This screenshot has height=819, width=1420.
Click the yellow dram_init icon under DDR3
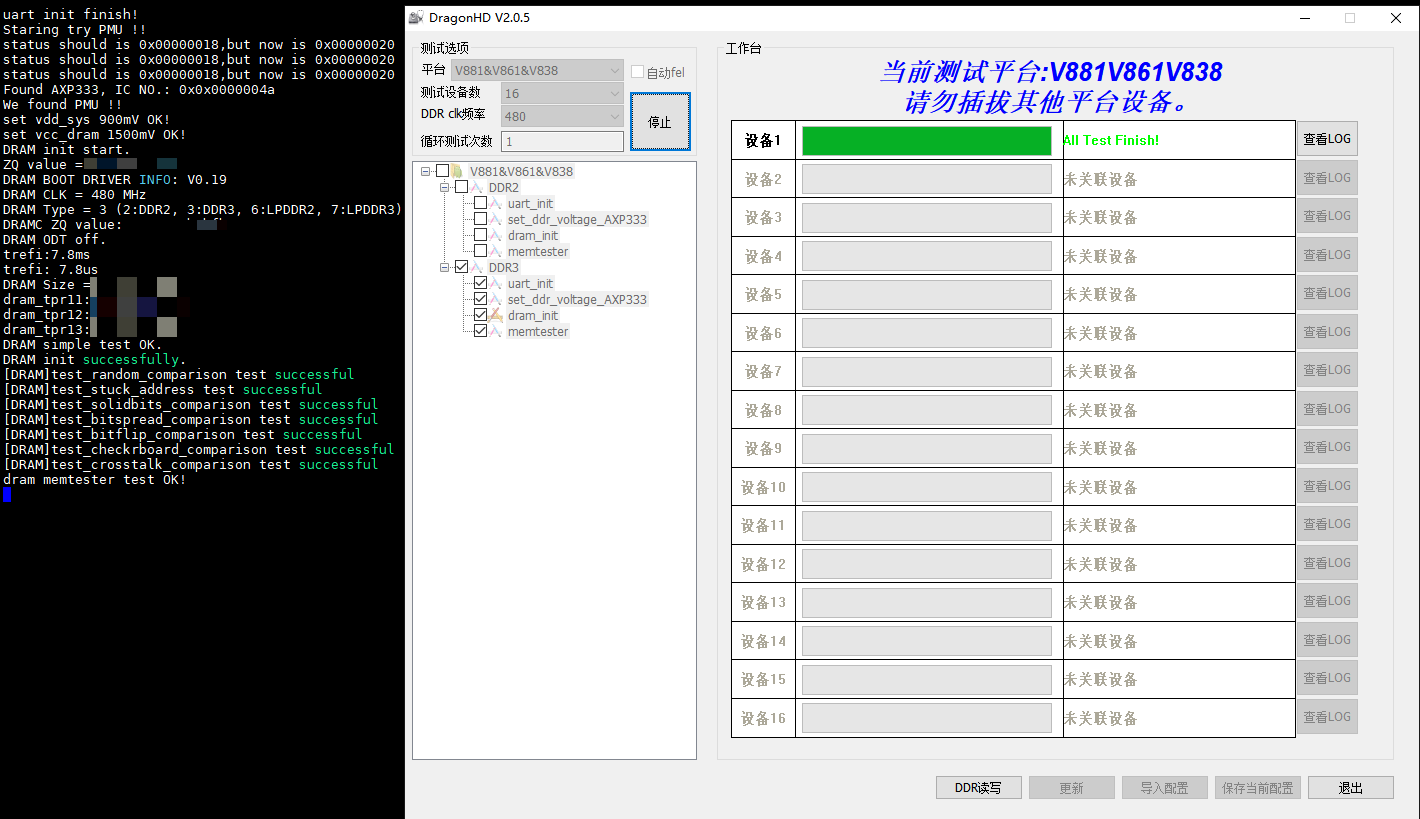point(494,315)
